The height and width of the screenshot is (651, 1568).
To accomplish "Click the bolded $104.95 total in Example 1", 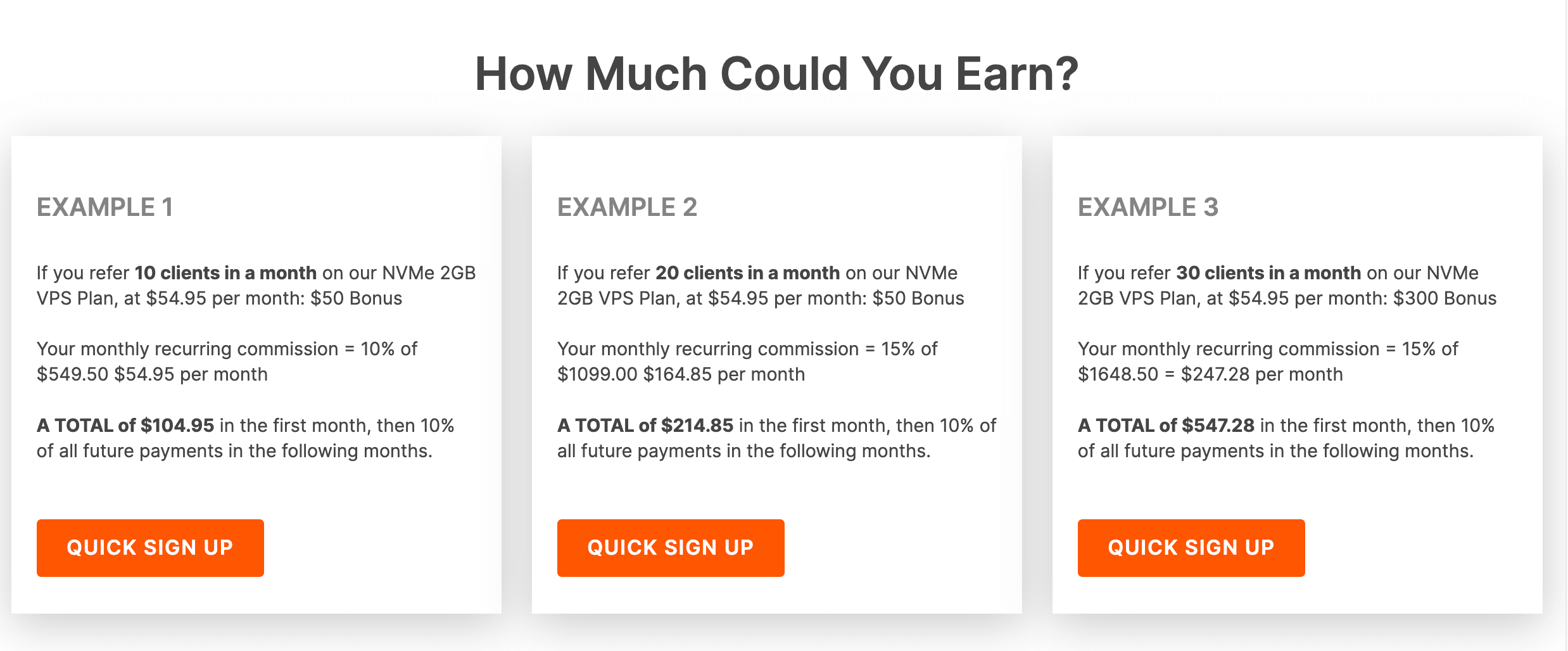I will click(x=177, y=425).
